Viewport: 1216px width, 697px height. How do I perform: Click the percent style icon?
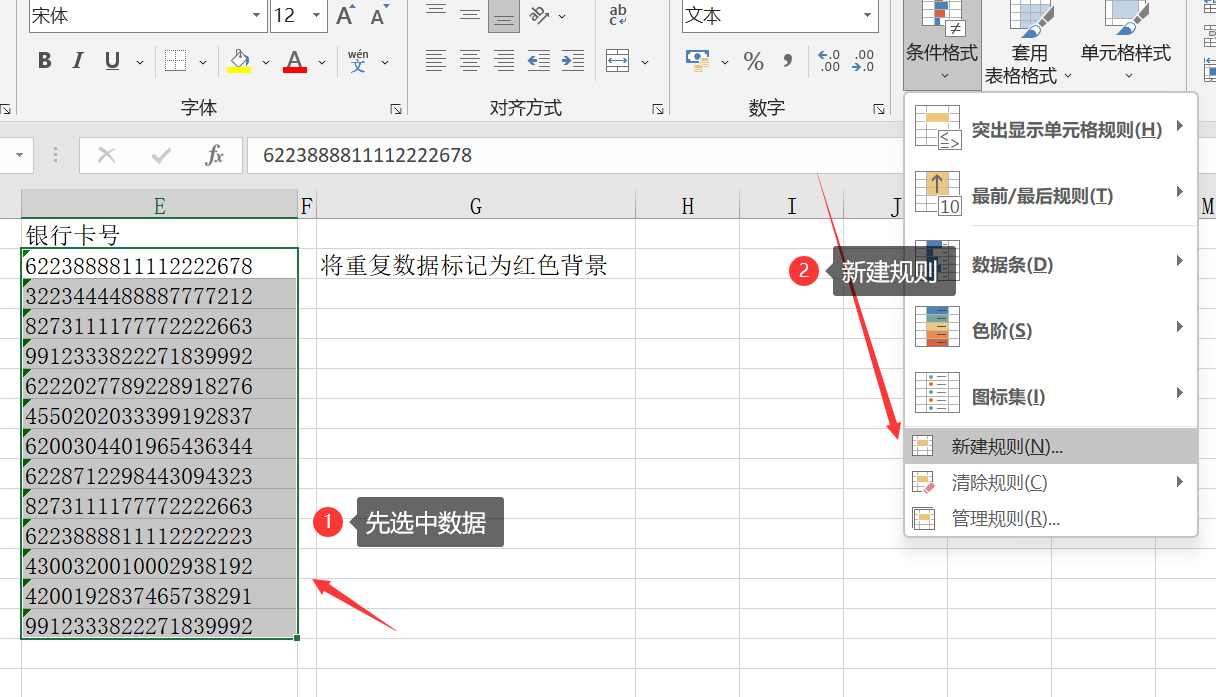click(751, 62)
